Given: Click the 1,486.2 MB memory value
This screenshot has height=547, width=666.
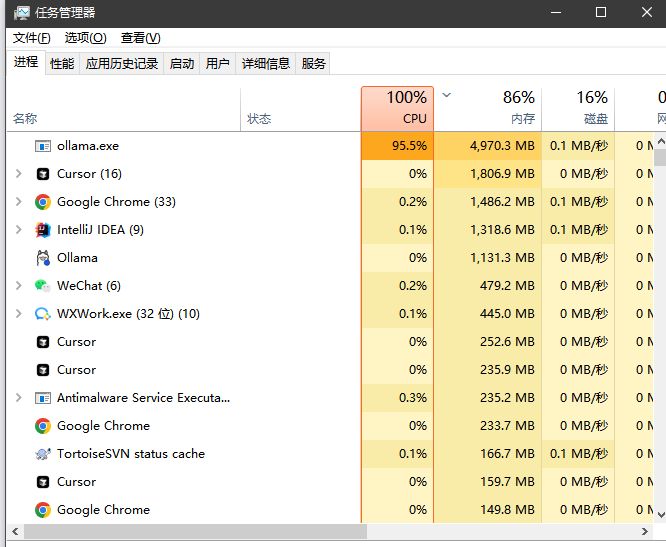Looking at the screenshot, I should 502,202.
